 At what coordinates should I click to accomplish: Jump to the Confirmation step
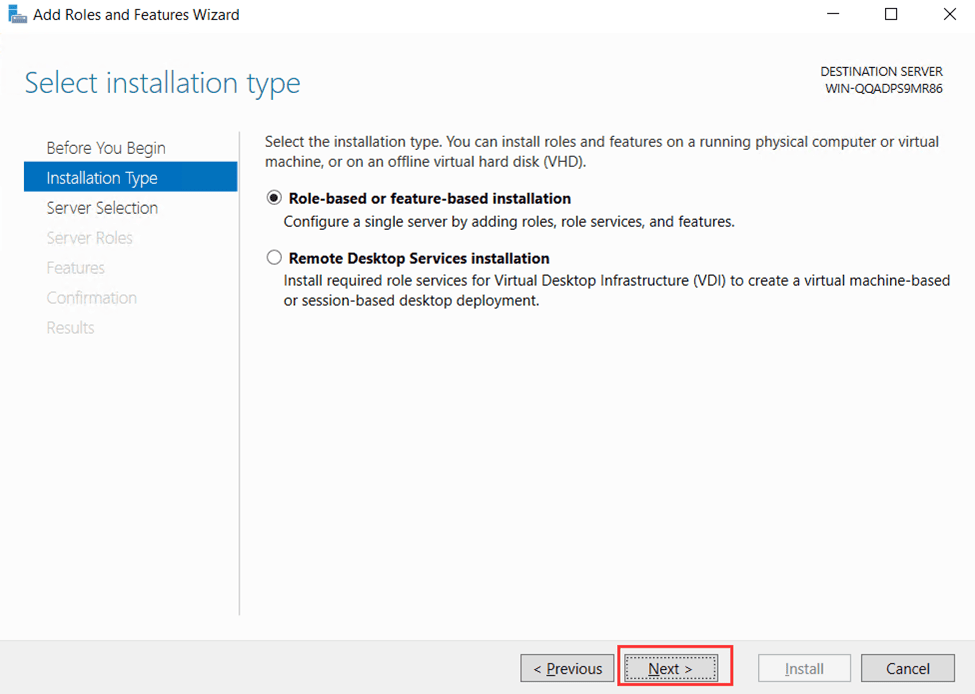pyautogui.click(x=91, y=297)
